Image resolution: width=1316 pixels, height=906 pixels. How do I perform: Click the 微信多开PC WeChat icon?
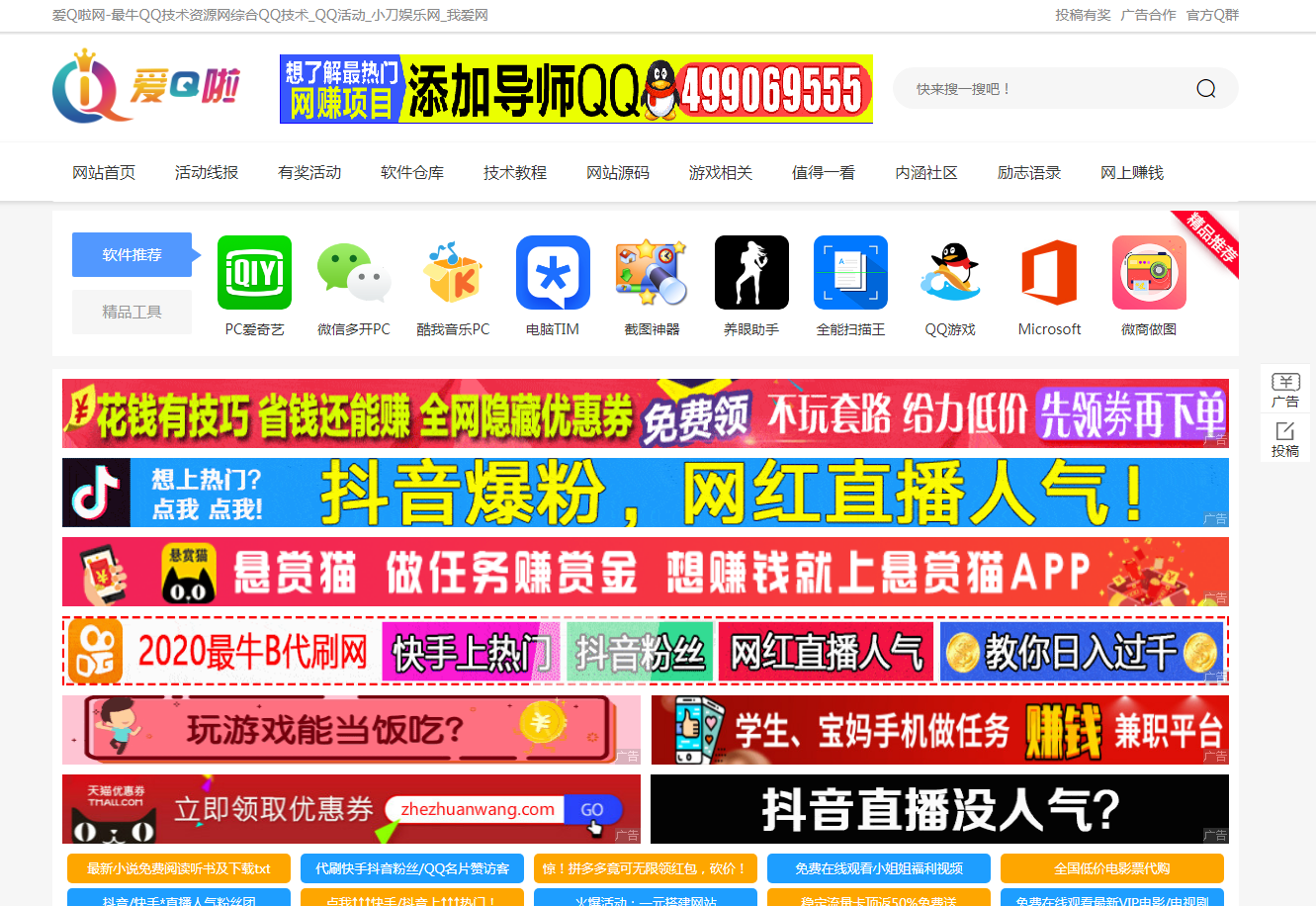354,273
